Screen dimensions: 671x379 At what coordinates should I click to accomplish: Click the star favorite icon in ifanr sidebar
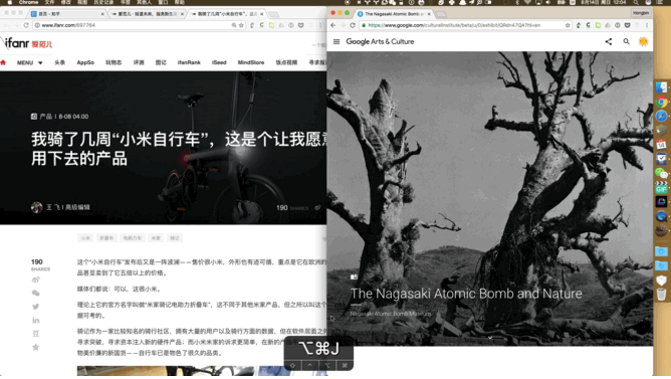36,347
